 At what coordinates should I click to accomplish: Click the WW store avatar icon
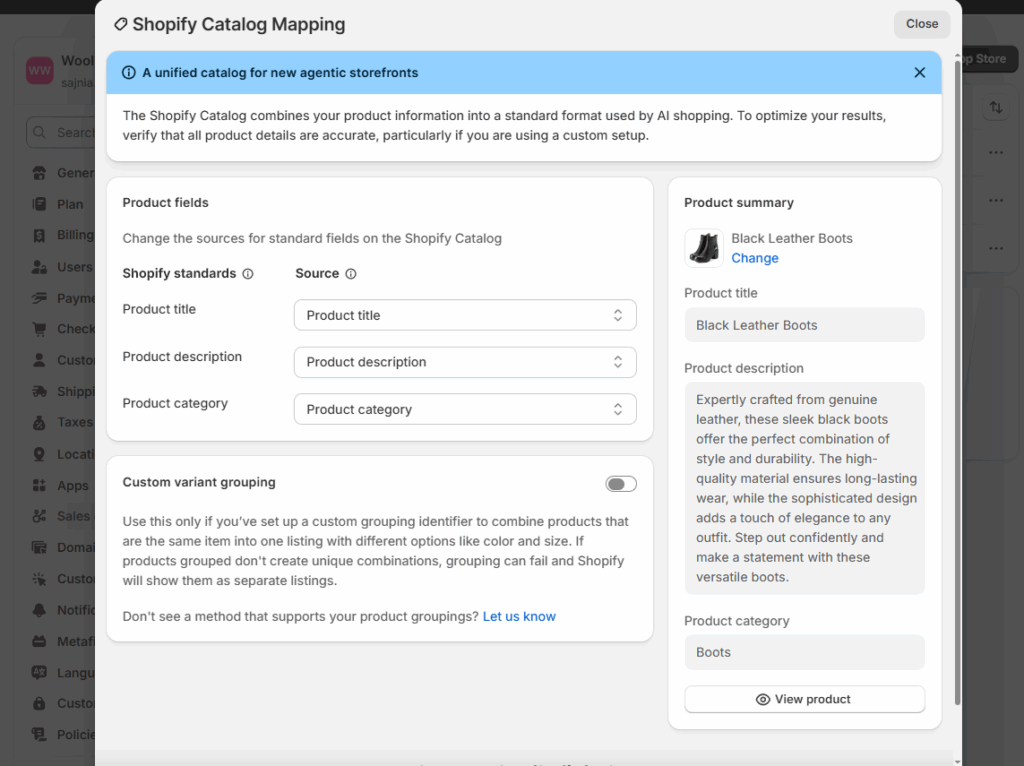(40, 70)
